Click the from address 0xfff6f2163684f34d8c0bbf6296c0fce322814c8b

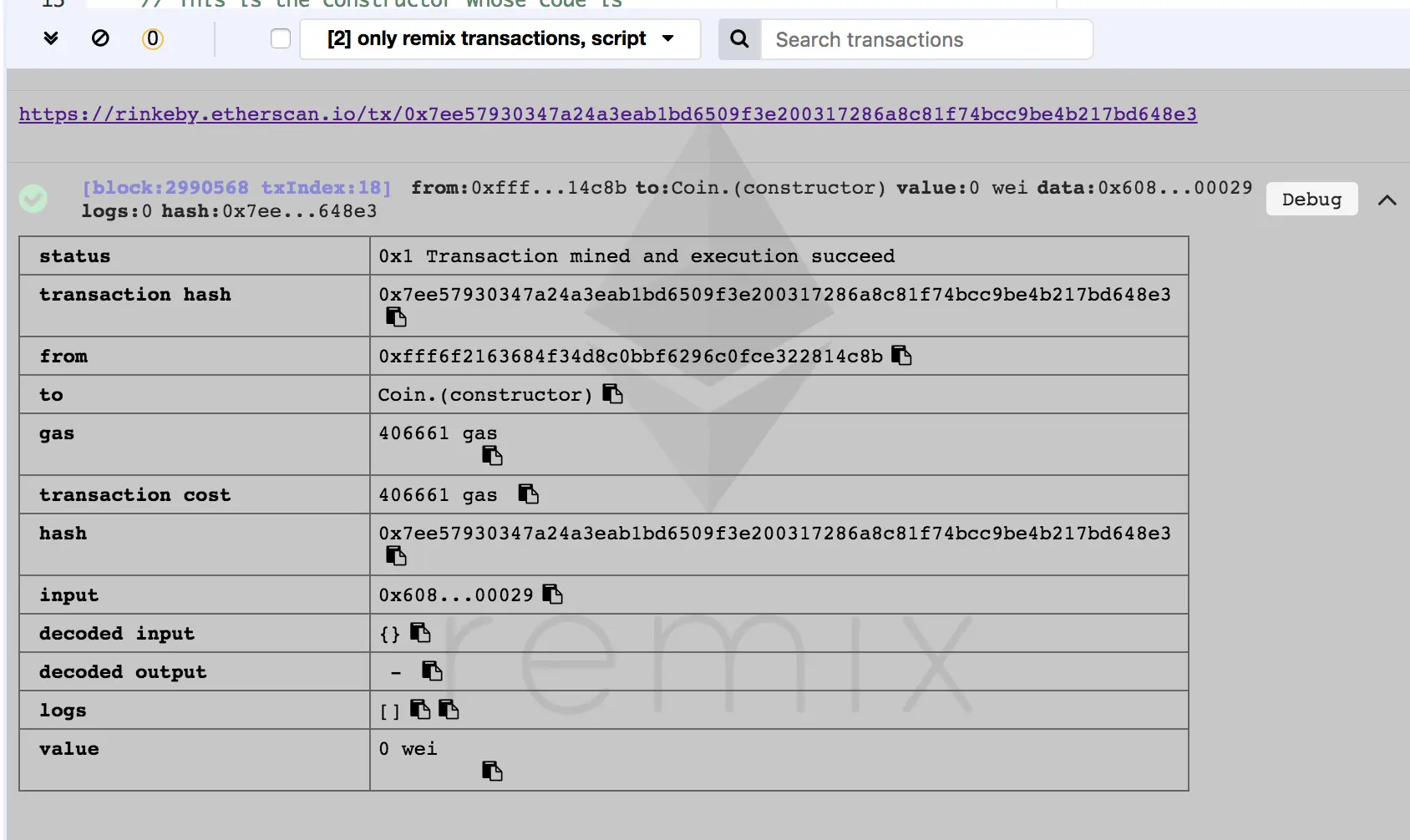click(631, 357)
